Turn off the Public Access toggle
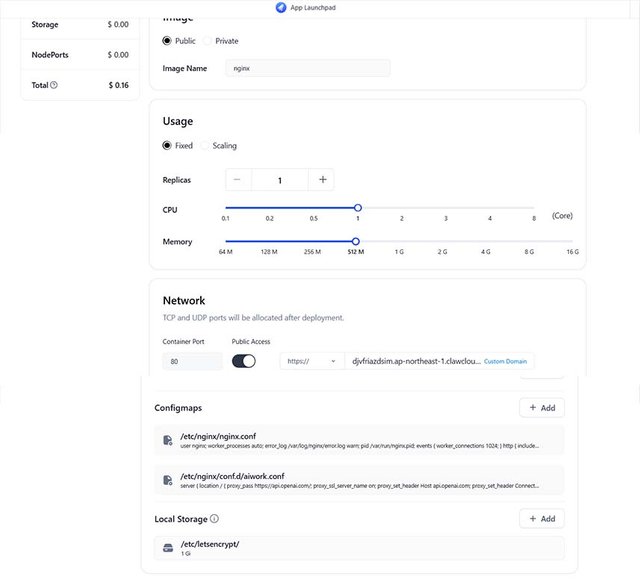 coord(243,361)
